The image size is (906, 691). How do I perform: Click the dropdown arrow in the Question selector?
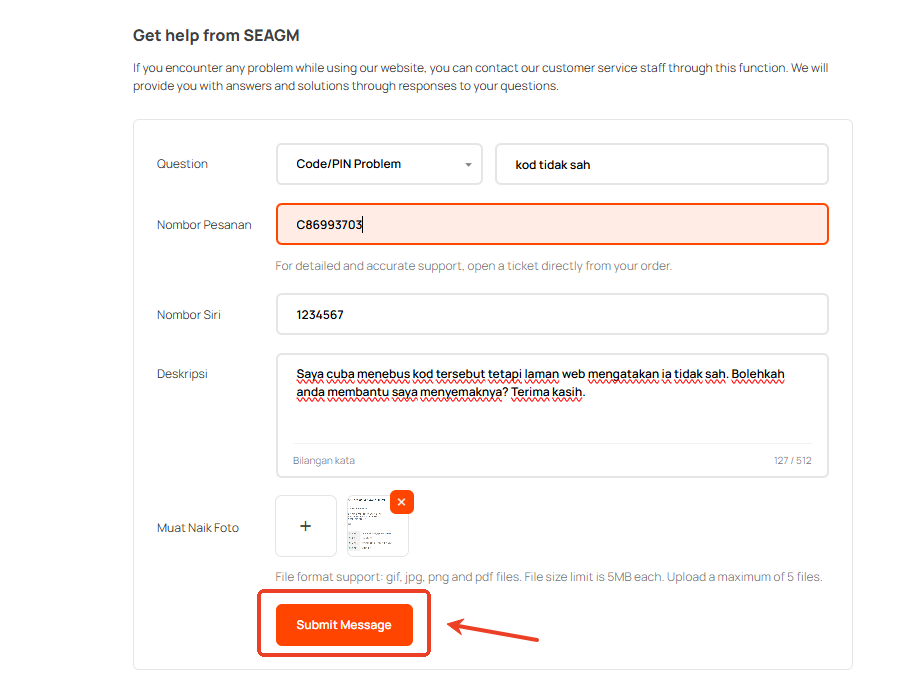point(468,165)
